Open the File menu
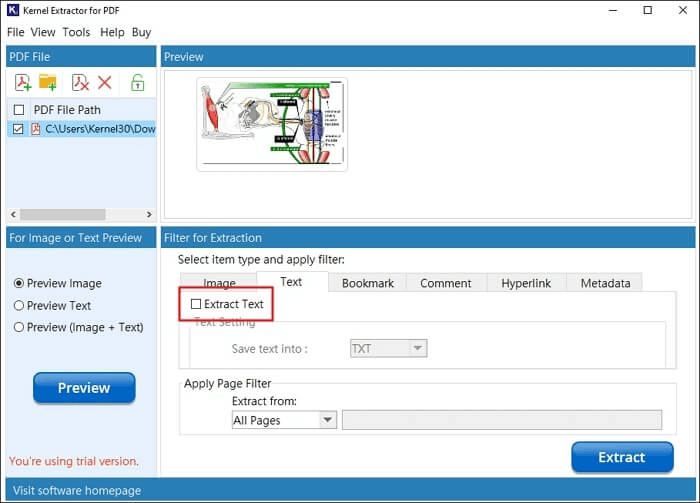Image resolution: width=700 pixels, height=503 pixels. [16, 32]
